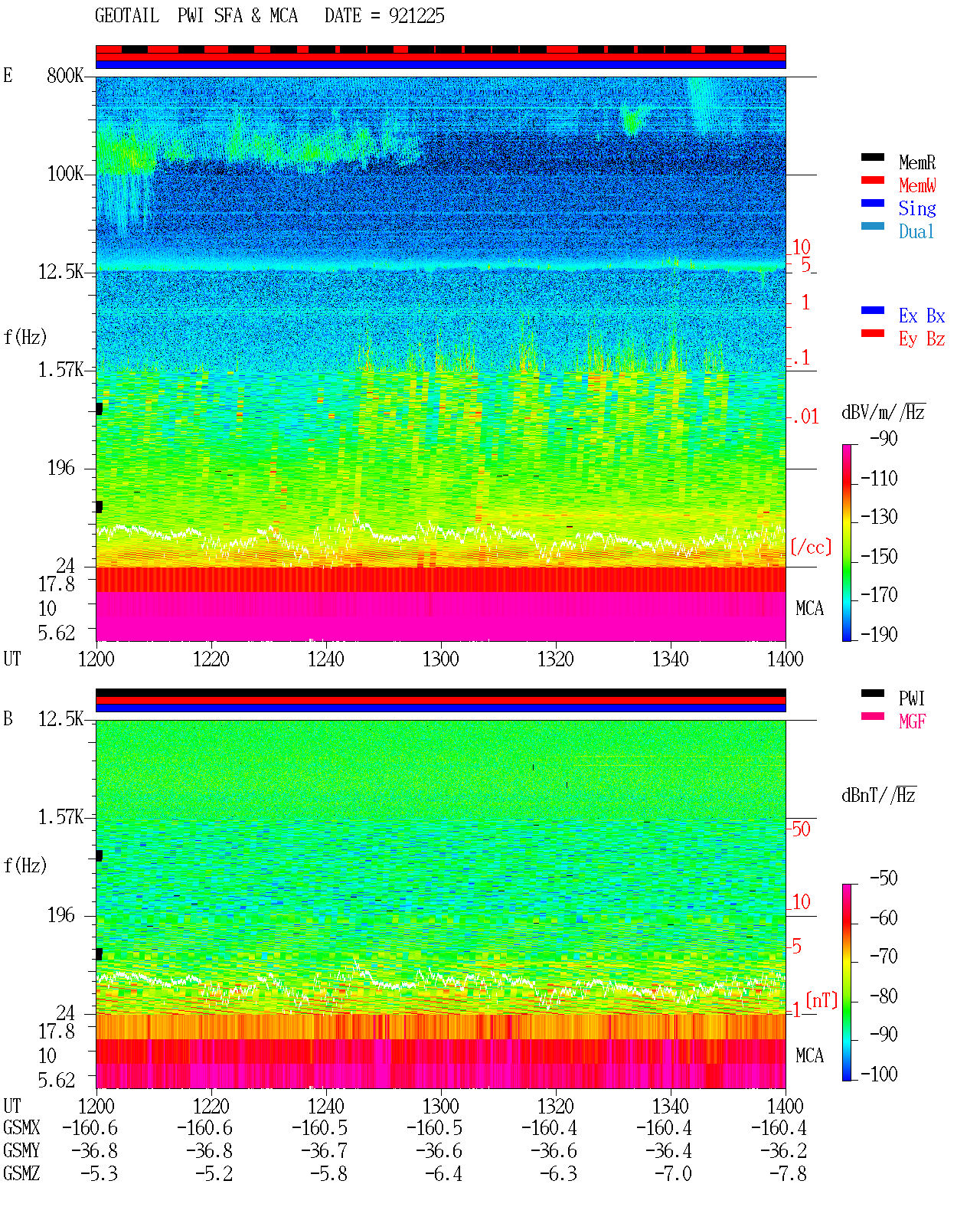
Task: Click the red Ey Bz legend swatch
Action: pos(872,333)
